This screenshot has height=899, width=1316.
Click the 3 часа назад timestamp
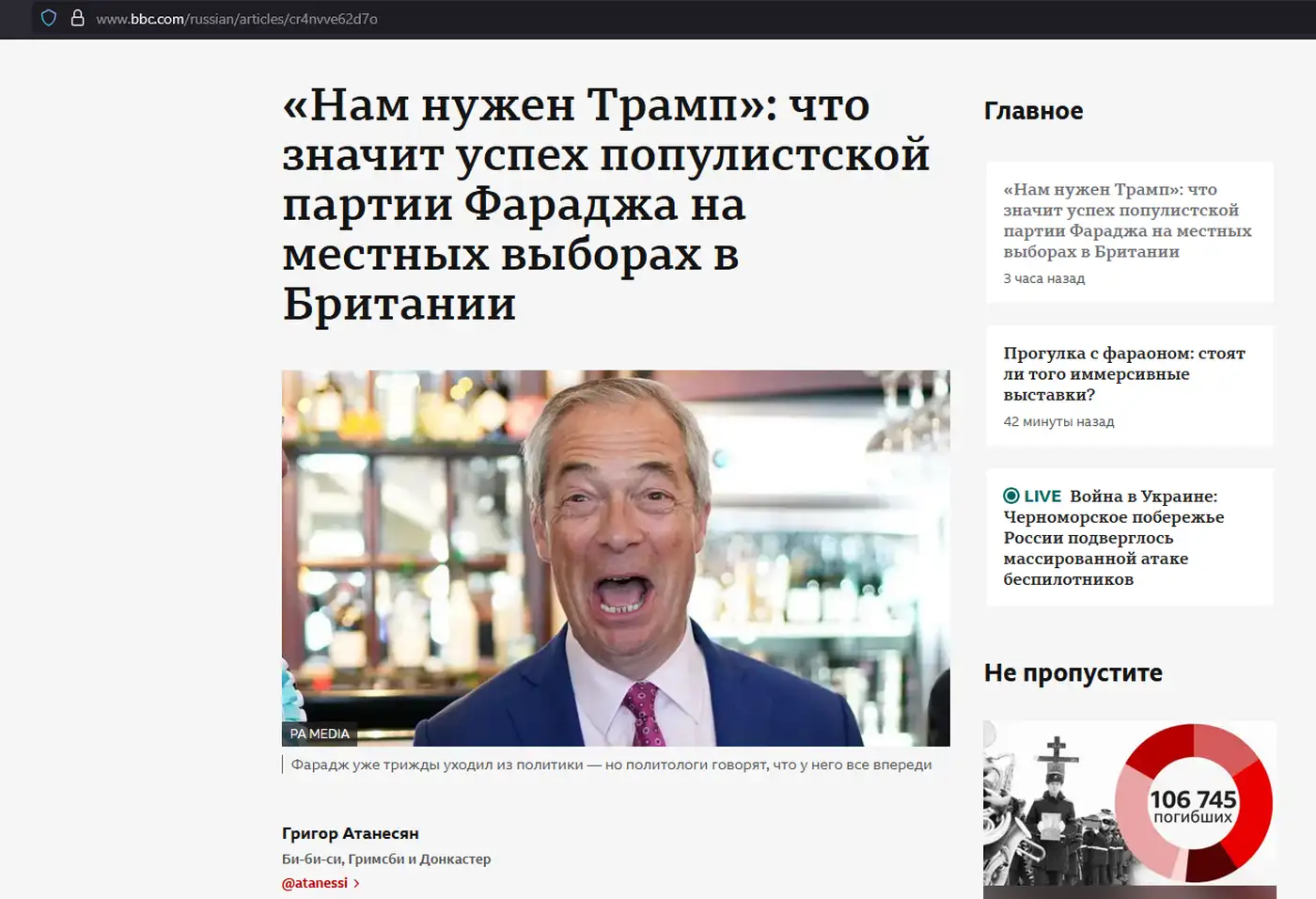1043,278
